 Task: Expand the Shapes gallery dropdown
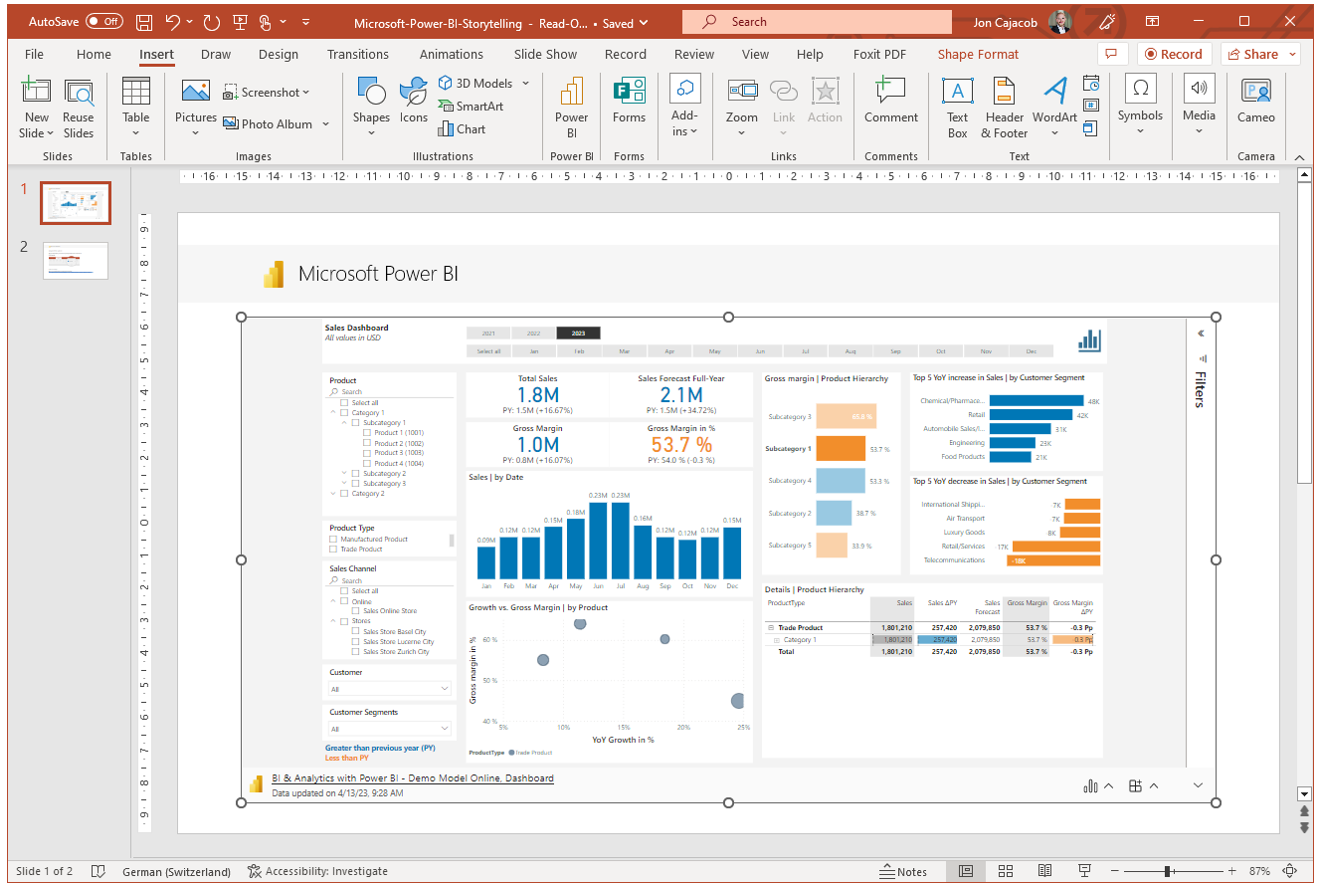[371, 133]
